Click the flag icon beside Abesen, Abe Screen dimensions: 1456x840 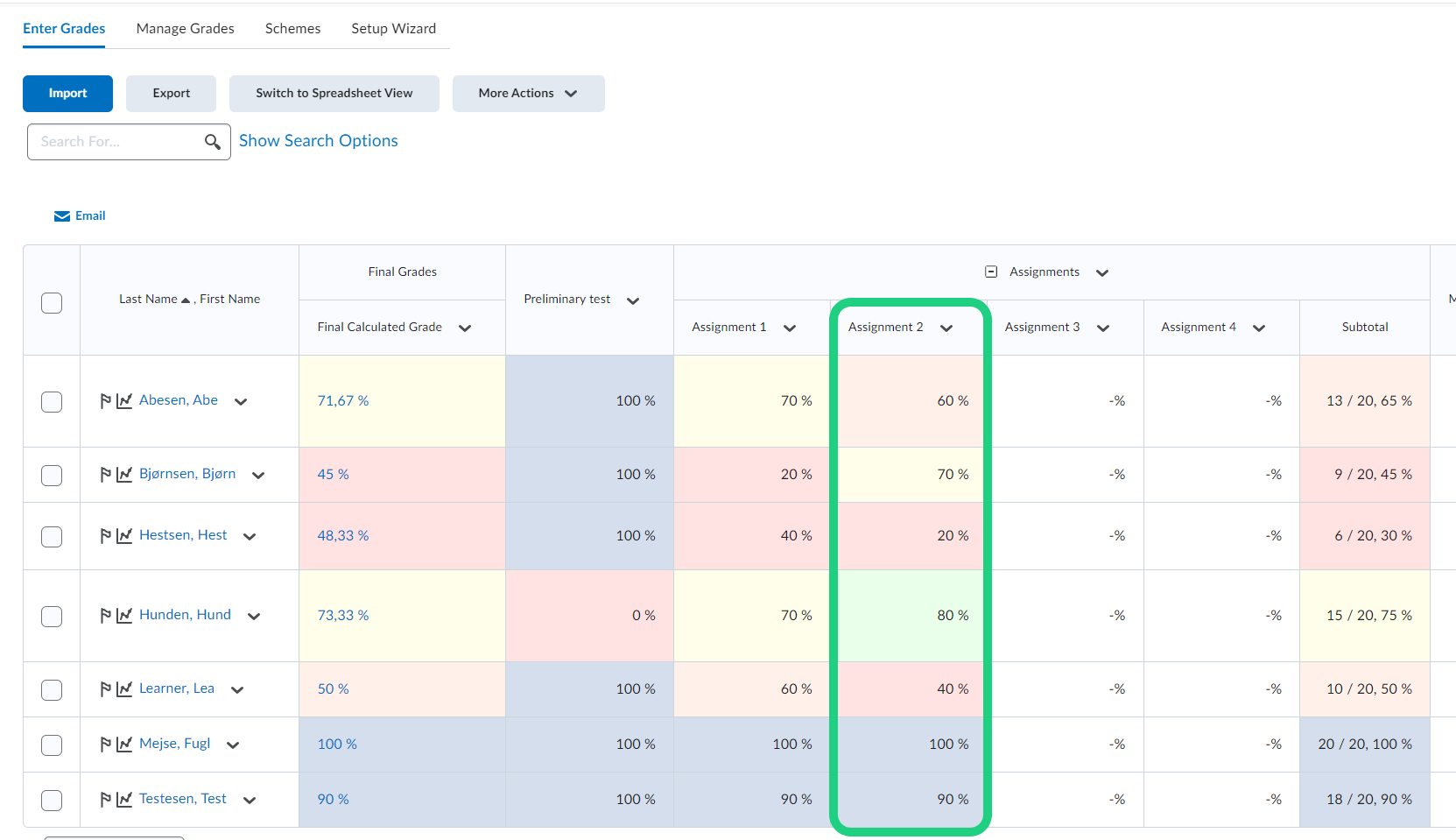tap(105, 401)
